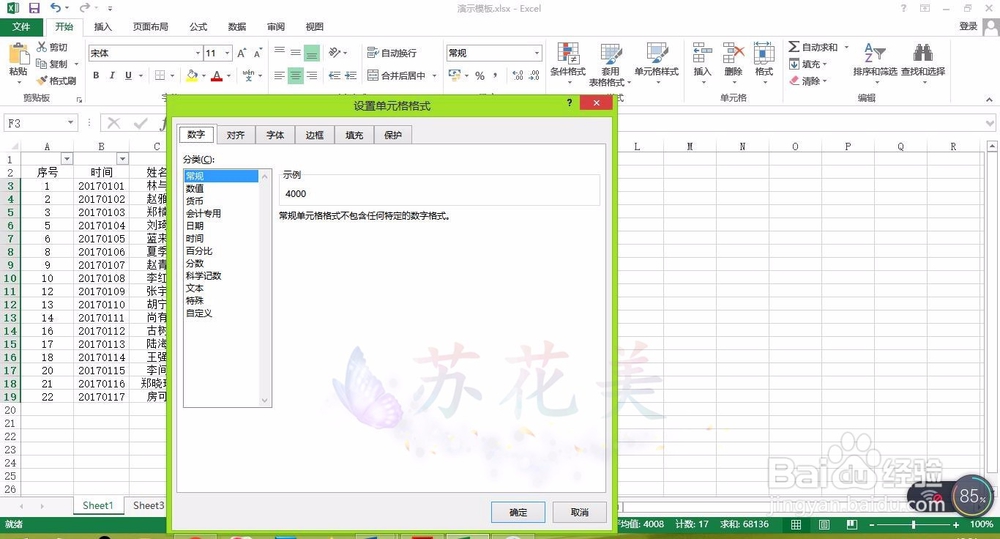The height and width of the screenshot is (539, 1000).
Task: Click 取消 button in dialog
Action: click(579, 512)
